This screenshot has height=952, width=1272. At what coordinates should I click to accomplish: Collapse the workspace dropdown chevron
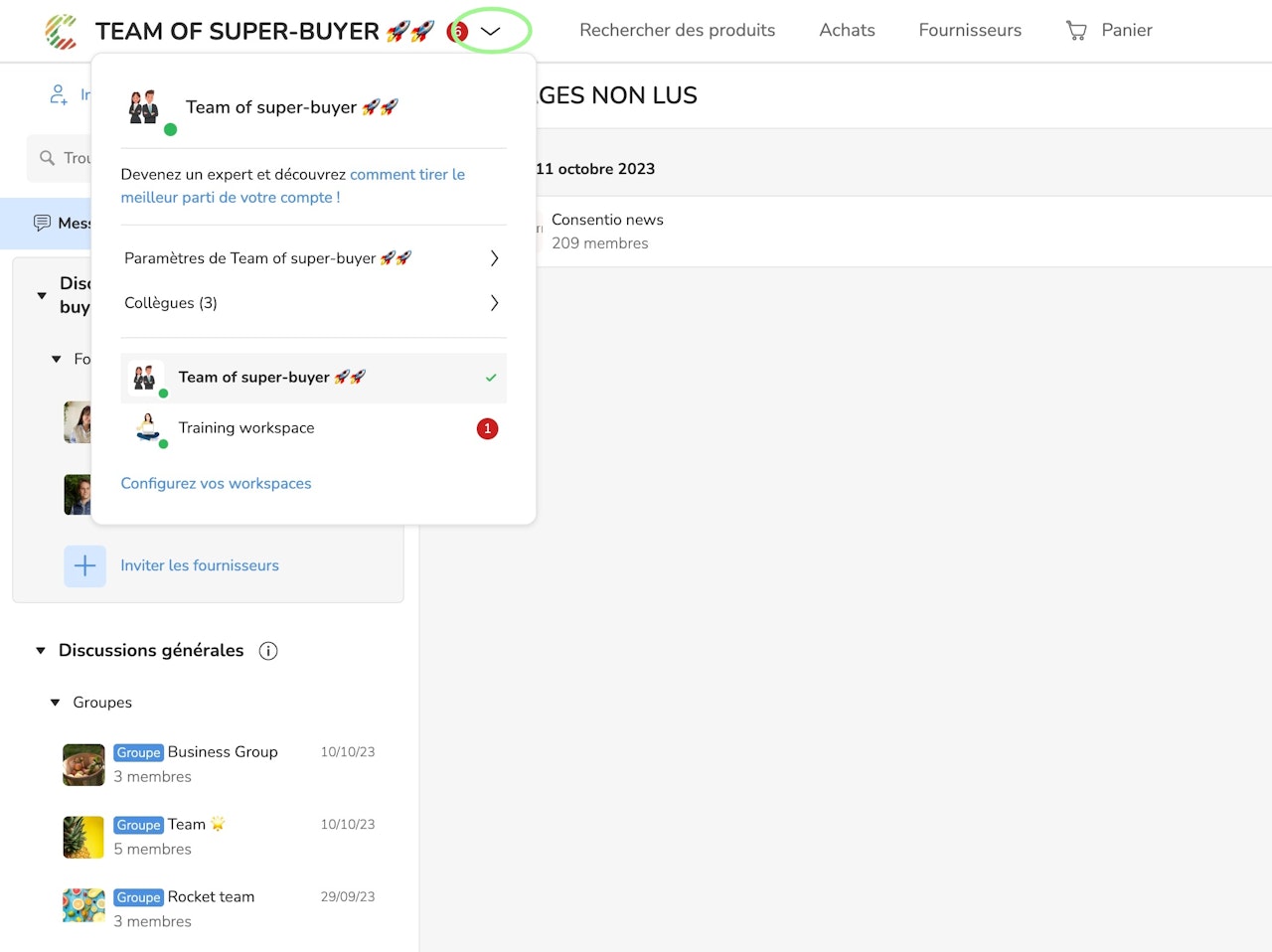(x=490, y=31)
